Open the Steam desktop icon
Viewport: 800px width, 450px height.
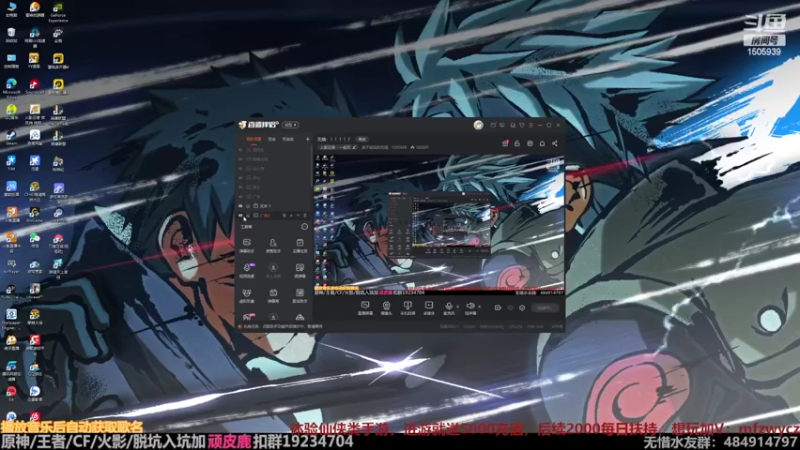[11, 137]
